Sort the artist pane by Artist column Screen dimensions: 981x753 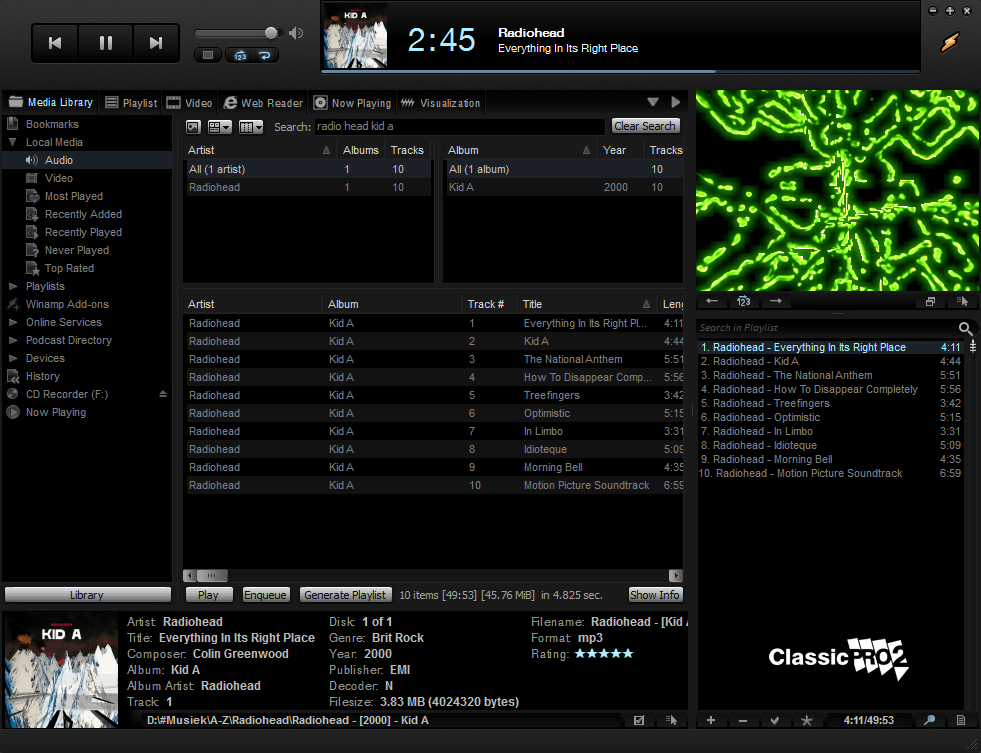[260, 150]
